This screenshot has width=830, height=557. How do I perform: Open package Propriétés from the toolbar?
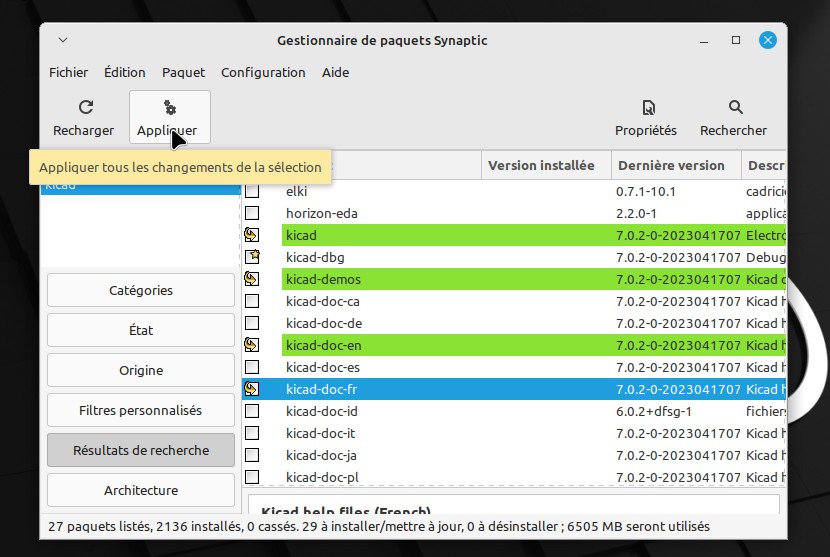point(645,118)
